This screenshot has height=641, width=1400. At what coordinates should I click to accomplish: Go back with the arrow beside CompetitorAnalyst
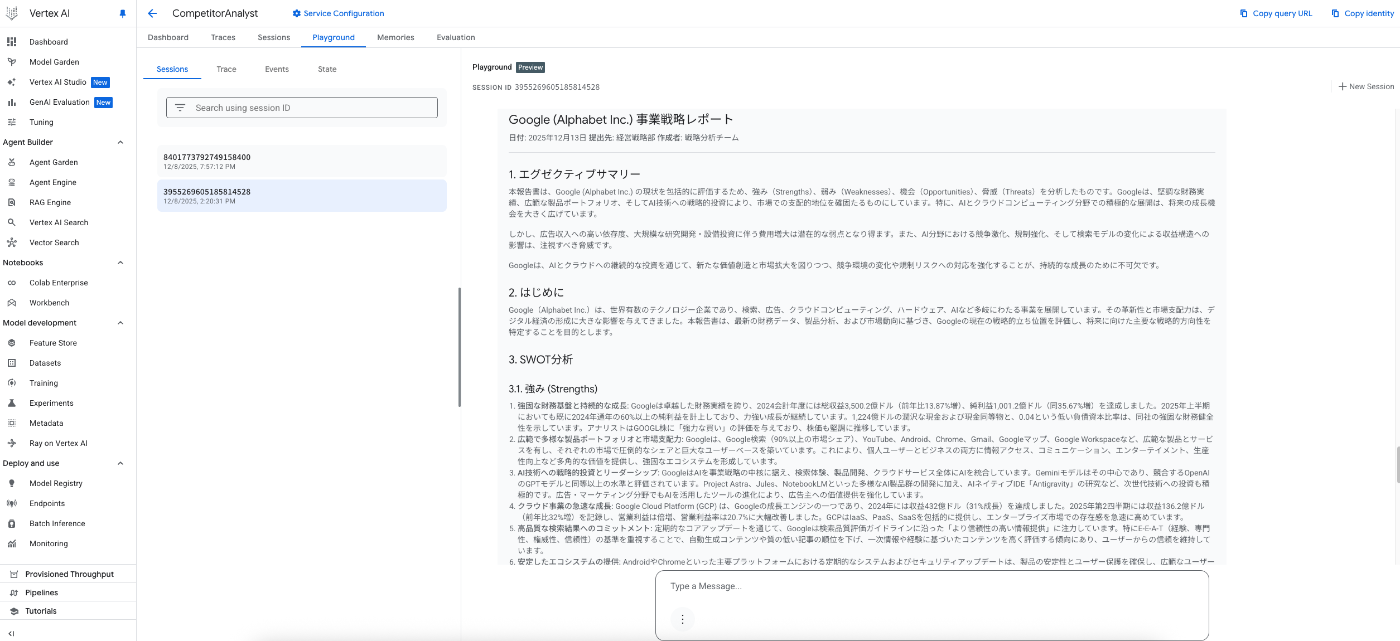pos(152,14)
